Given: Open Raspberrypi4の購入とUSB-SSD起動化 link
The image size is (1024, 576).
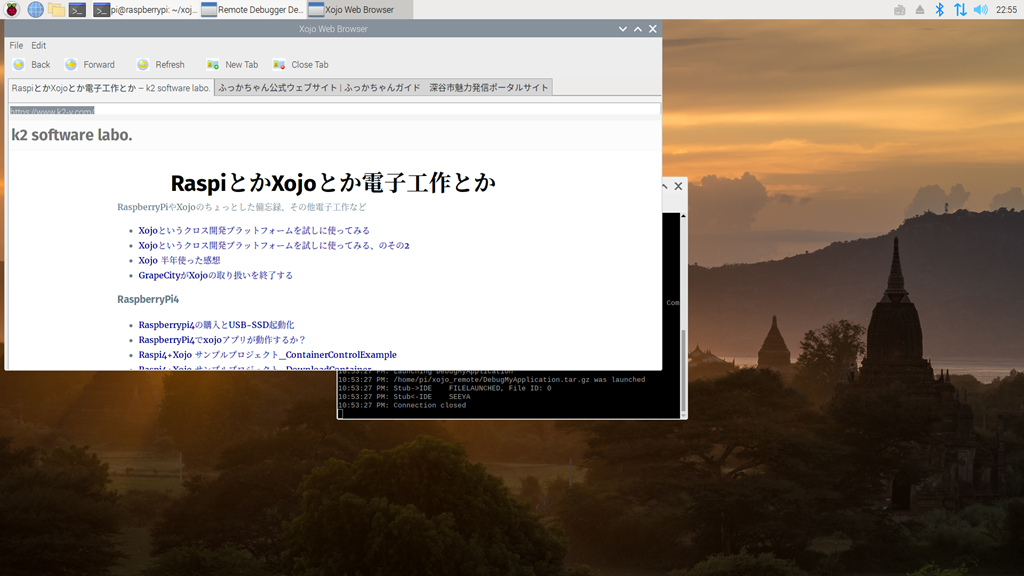Looking at the screenshot, I should click(216, 325).
